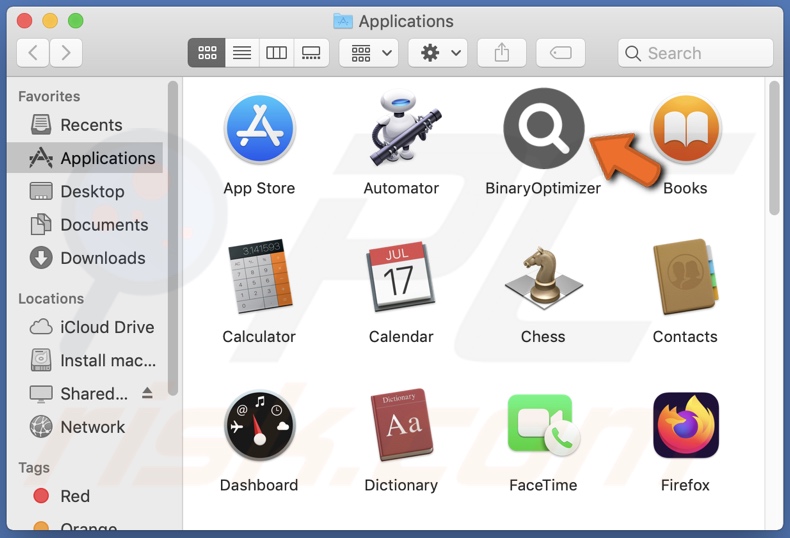This screenshot has width=790, height=538.
Task: Select the FaceTime app icon
Action: click(x=544, y=425)
